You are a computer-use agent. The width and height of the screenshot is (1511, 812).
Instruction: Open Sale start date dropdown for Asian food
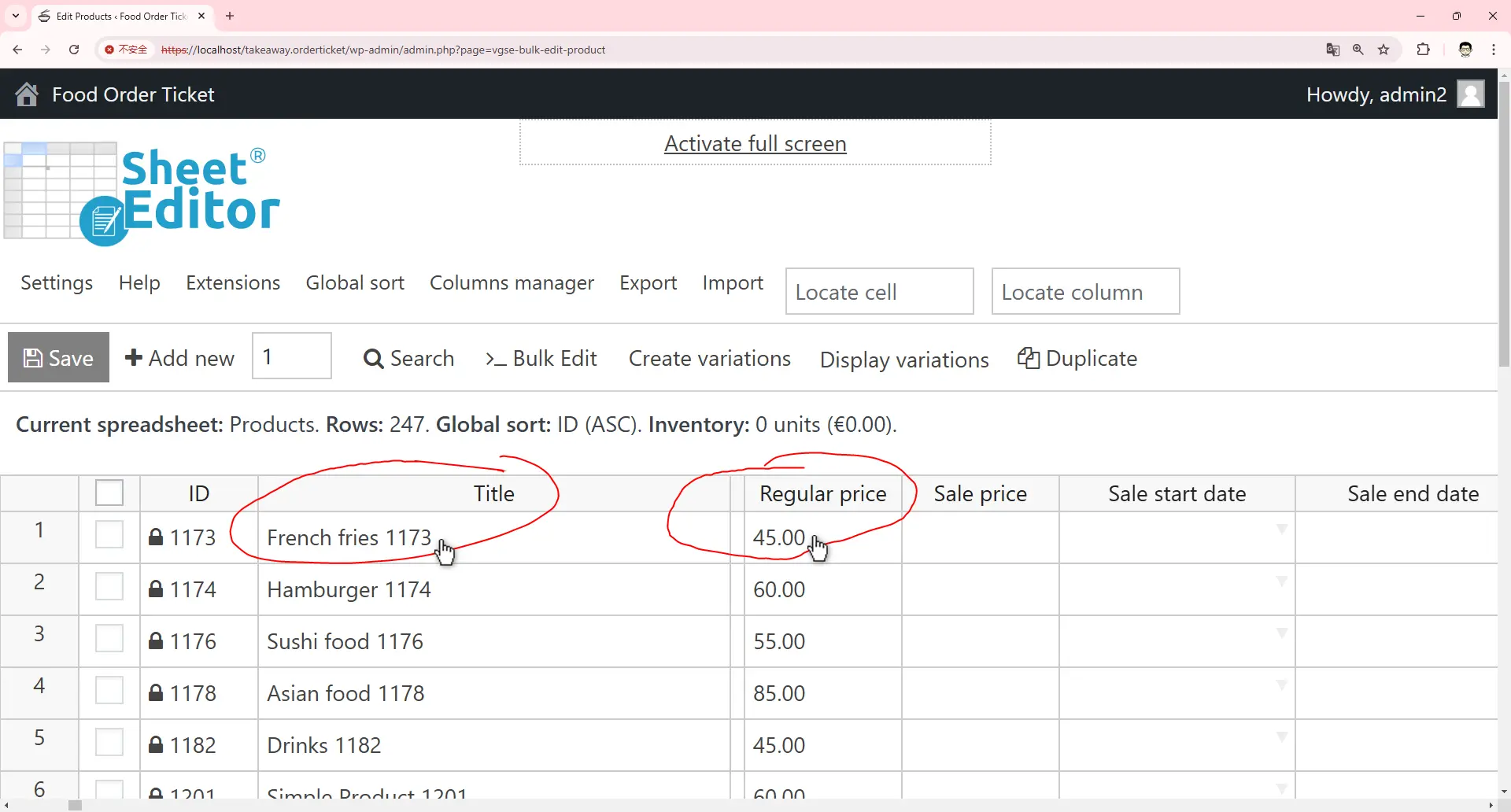[x=1281, y=685]
